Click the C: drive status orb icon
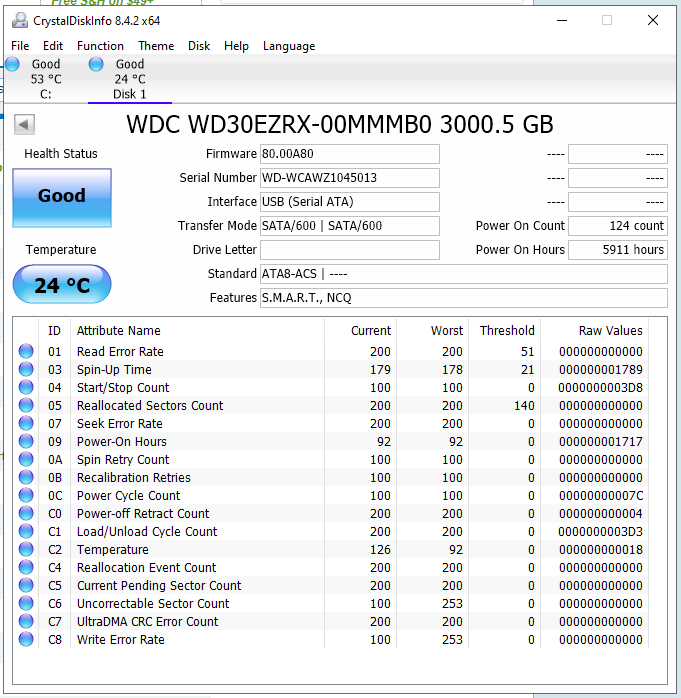Image resolution: width=681 pixels, height=698 pixels. [x=12, y=65]
